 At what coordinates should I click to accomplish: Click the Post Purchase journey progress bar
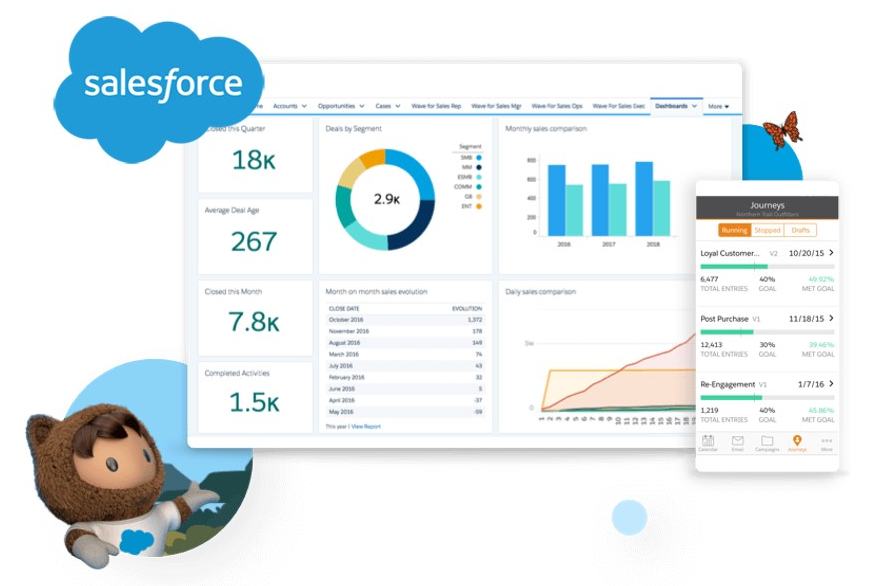[x=767, y=332]
